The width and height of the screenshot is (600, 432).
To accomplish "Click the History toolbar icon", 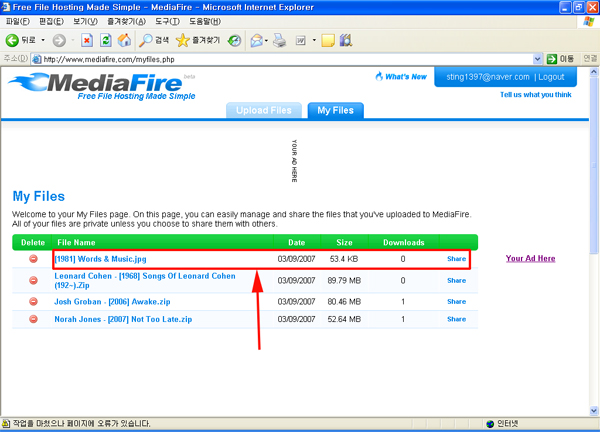I will pos(234,40).
